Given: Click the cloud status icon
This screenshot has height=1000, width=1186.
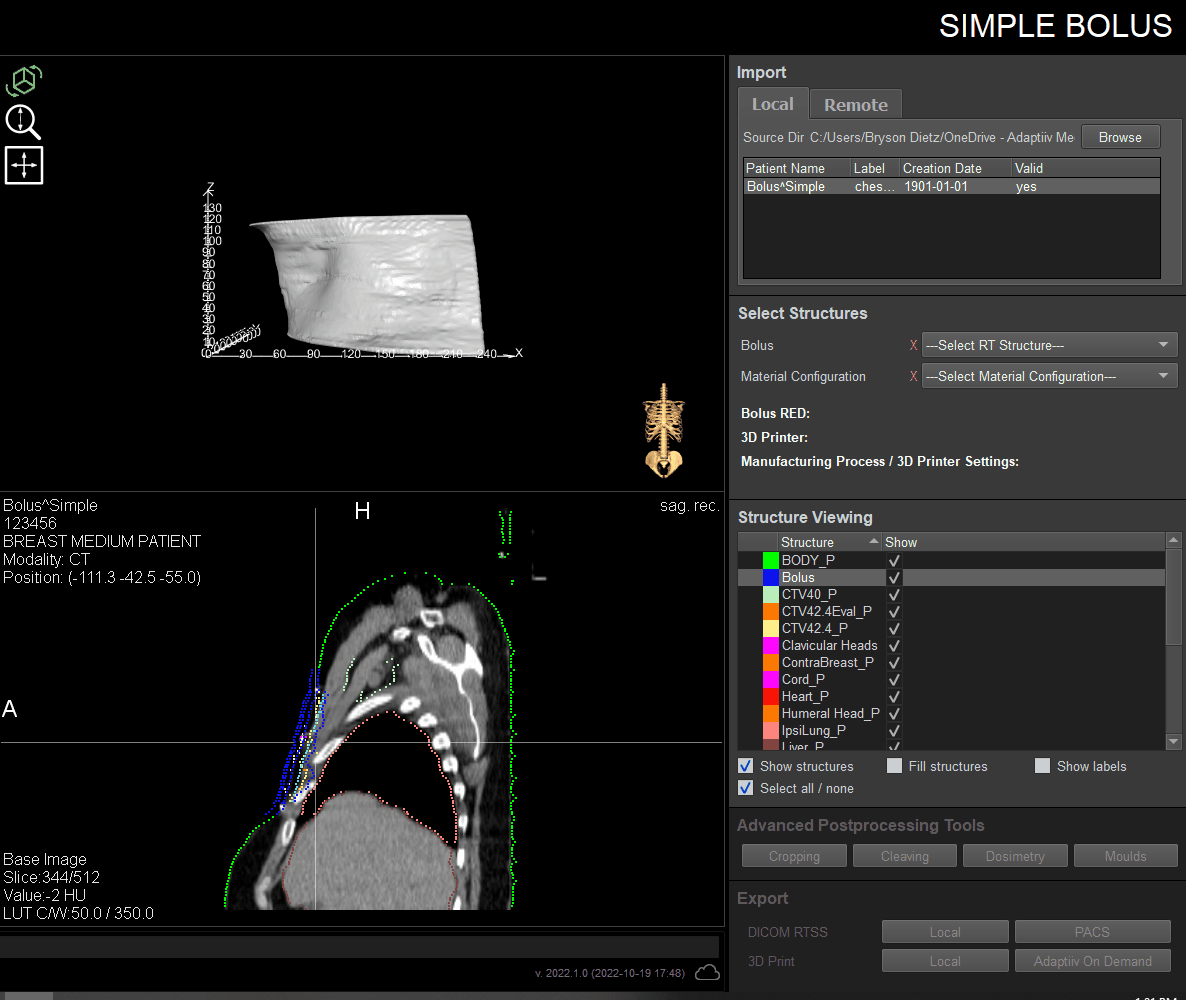Looking at the screenshot, I should point(707,973).
